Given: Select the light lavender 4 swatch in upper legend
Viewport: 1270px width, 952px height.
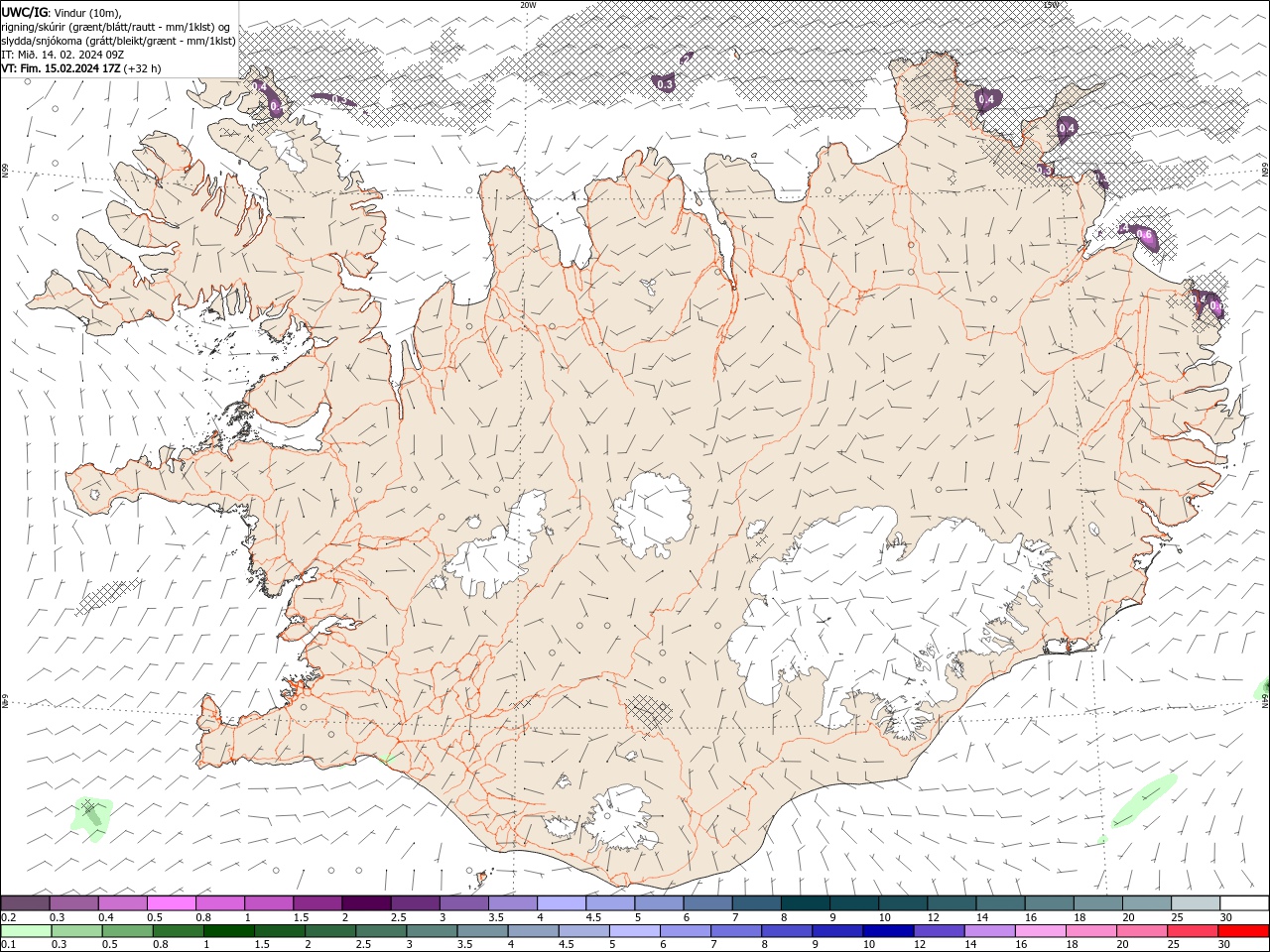Looking at the screenshot, I should pyautogui.click(x=562, y=903).
